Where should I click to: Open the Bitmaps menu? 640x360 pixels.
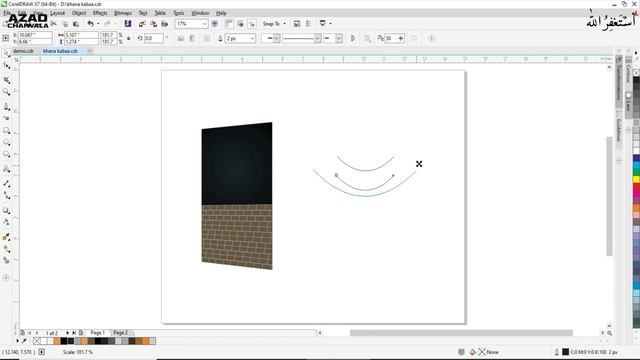pyautogui.click(x=123, y=13)
